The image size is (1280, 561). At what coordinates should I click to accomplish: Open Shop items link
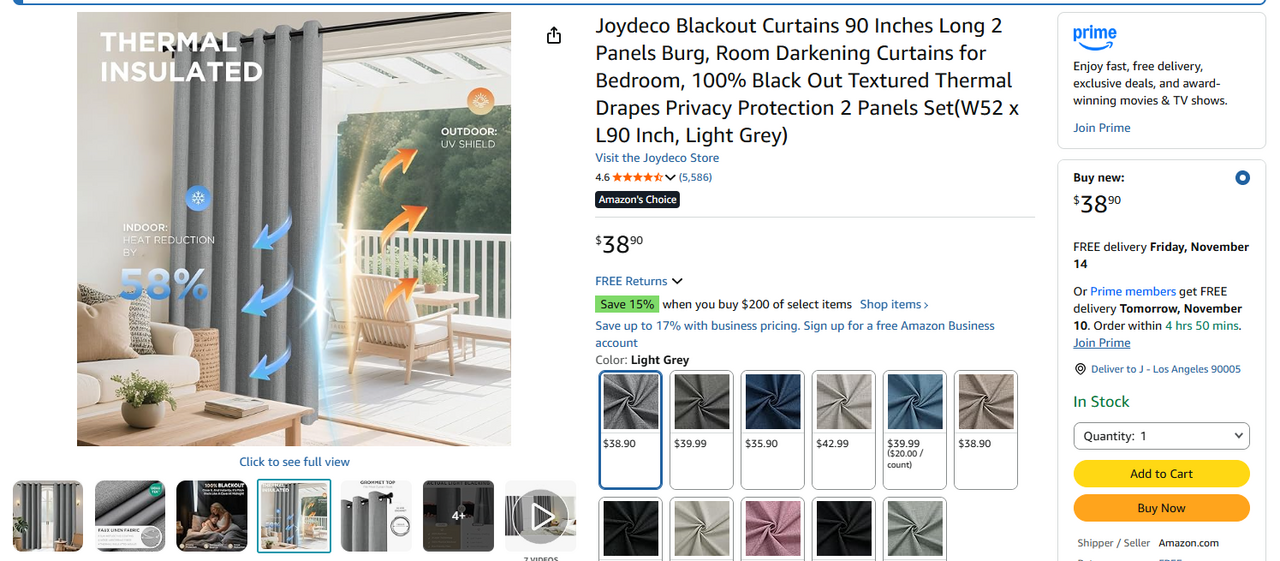894,305
